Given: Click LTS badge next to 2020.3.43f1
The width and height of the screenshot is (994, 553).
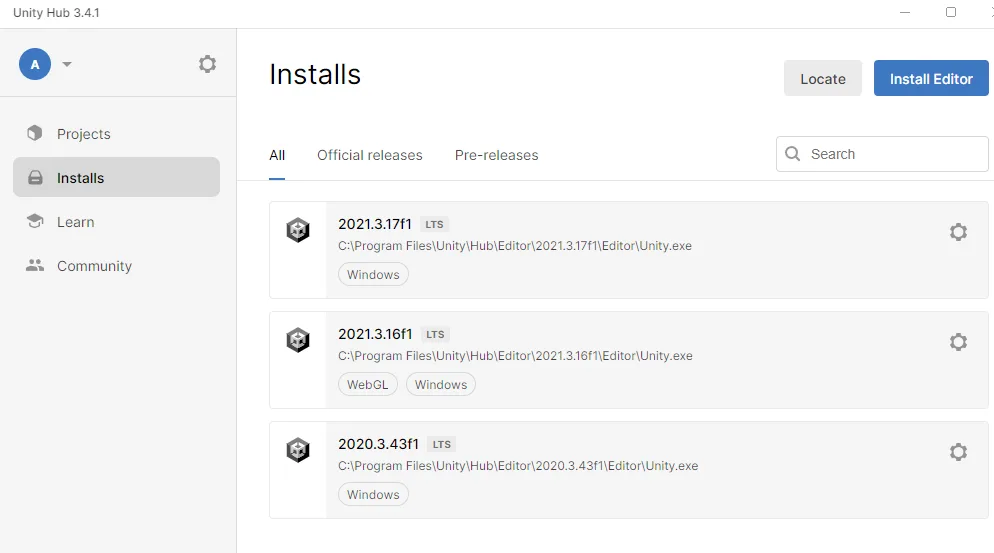Looking at the screenshot, I should [x=441, y=445].
